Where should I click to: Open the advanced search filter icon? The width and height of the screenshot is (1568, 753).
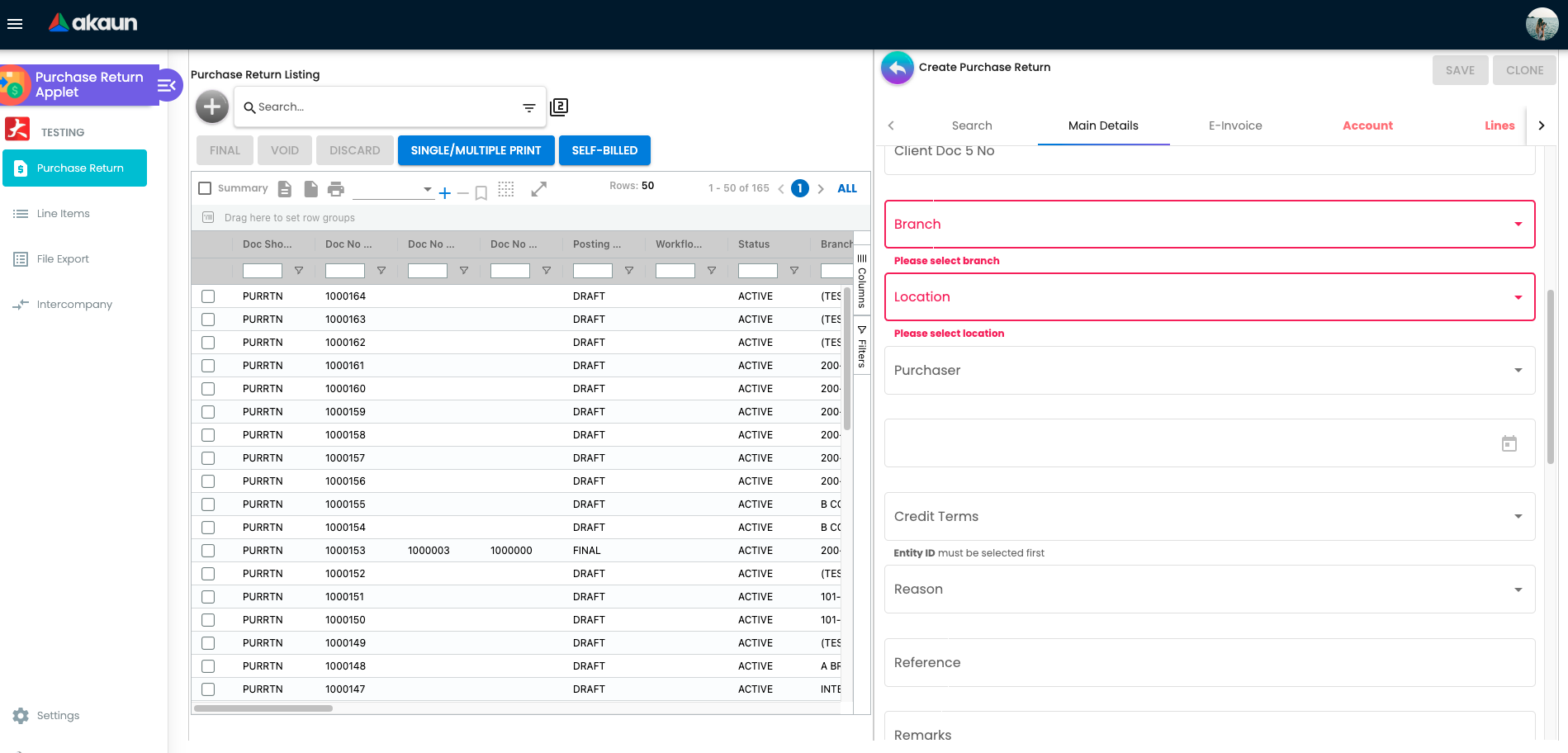coord(529,107)
